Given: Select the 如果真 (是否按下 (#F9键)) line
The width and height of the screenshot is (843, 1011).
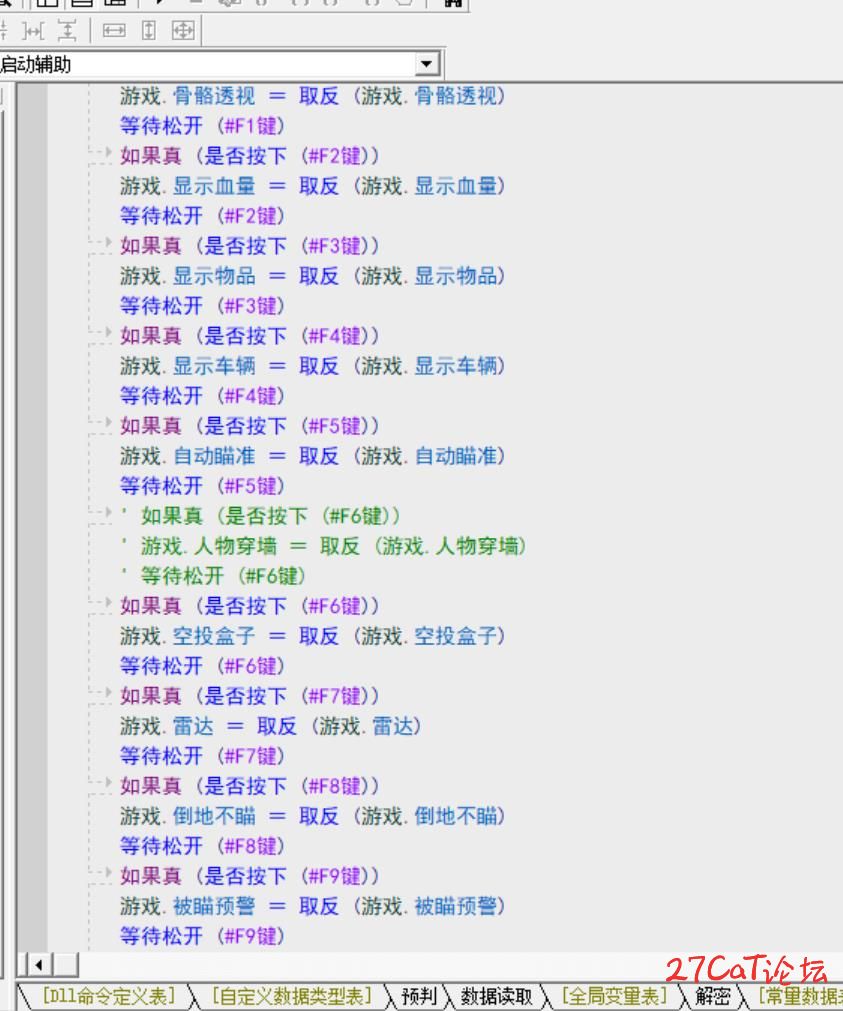Looking at the screenshot, I should click(x=250, y=876).
